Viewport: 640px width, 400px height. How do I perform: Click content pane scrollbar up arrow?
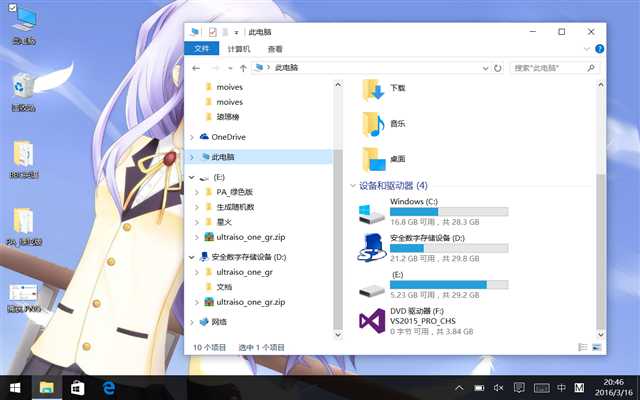click(600, 84)
